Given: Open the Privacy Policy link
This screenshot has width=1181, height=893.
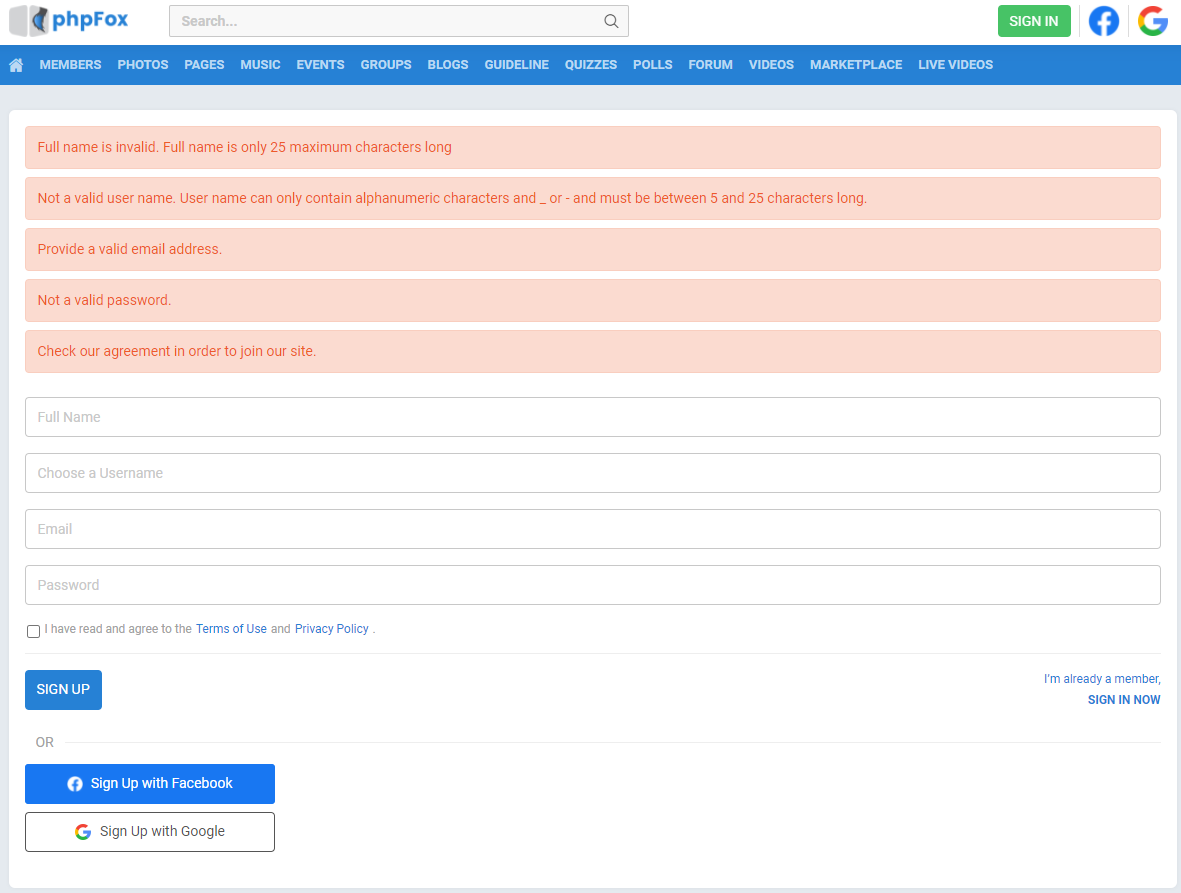Looking at the screenshot, I should pyautogui.click(x=331, y=628).
